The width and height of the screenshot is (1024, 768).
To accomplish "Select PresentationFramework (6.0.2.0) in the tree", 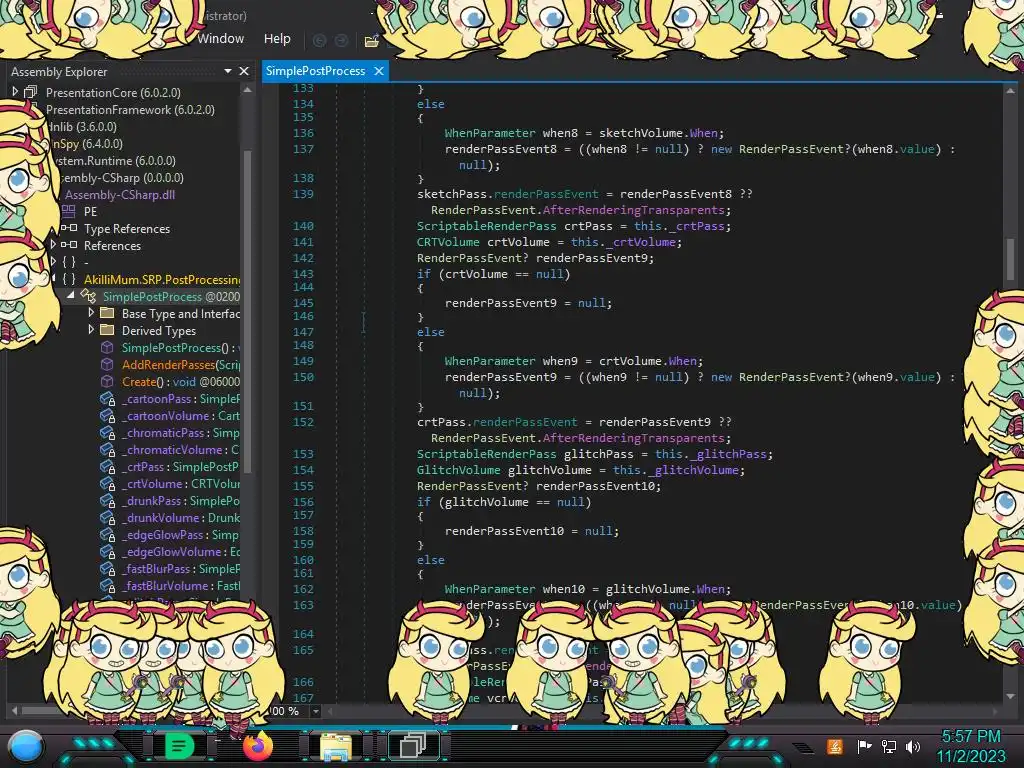I will [x=130, y=110].
